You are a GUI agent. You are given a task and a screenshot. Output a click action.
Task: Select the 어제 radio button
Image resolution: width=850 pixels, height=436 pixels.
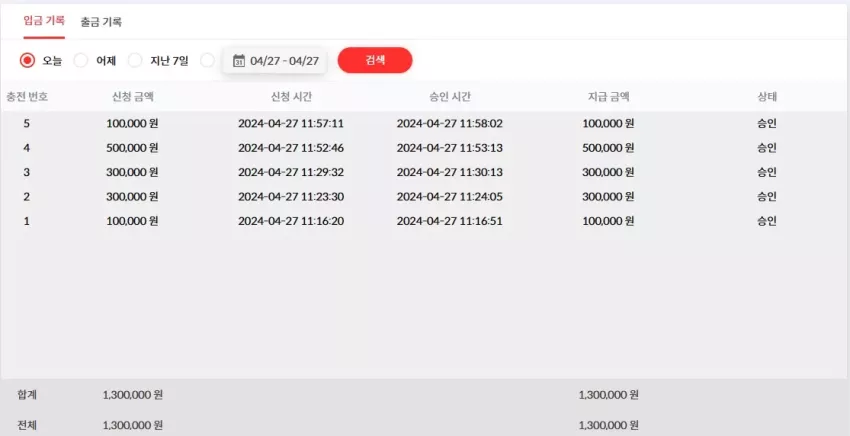point(81,60)
